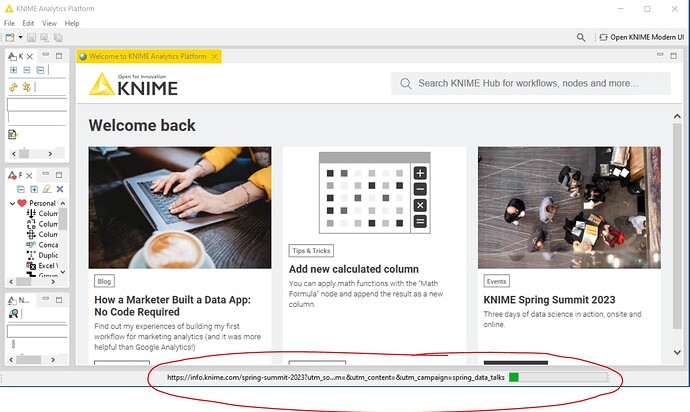Image resolution: width=690 pixels, height=412 pixels.
Task: Click the Node Repository search field
Action: (37, 331)
